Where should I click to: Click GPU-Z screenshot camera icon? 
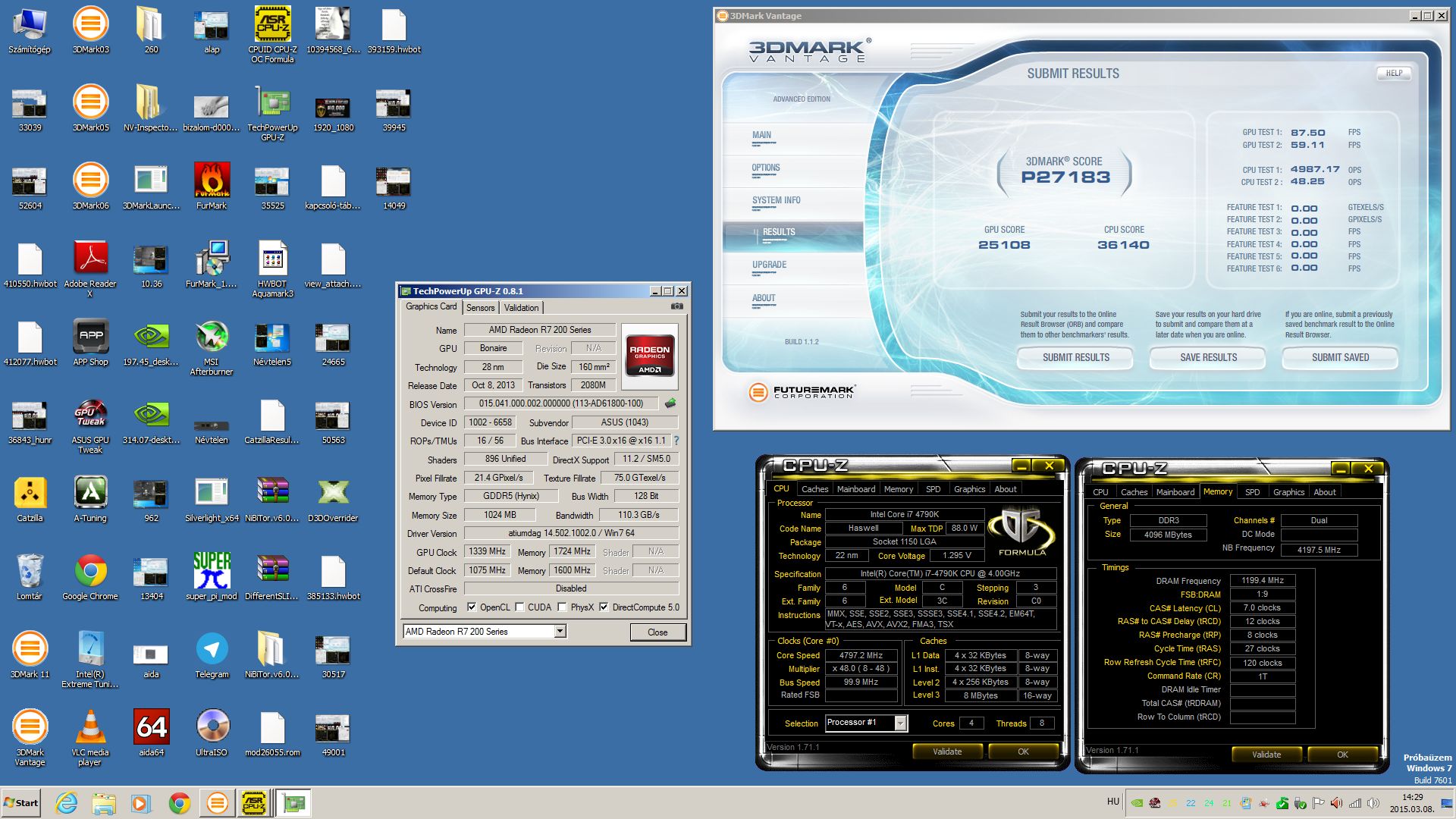pyautogui.click(x=677, y=306)
